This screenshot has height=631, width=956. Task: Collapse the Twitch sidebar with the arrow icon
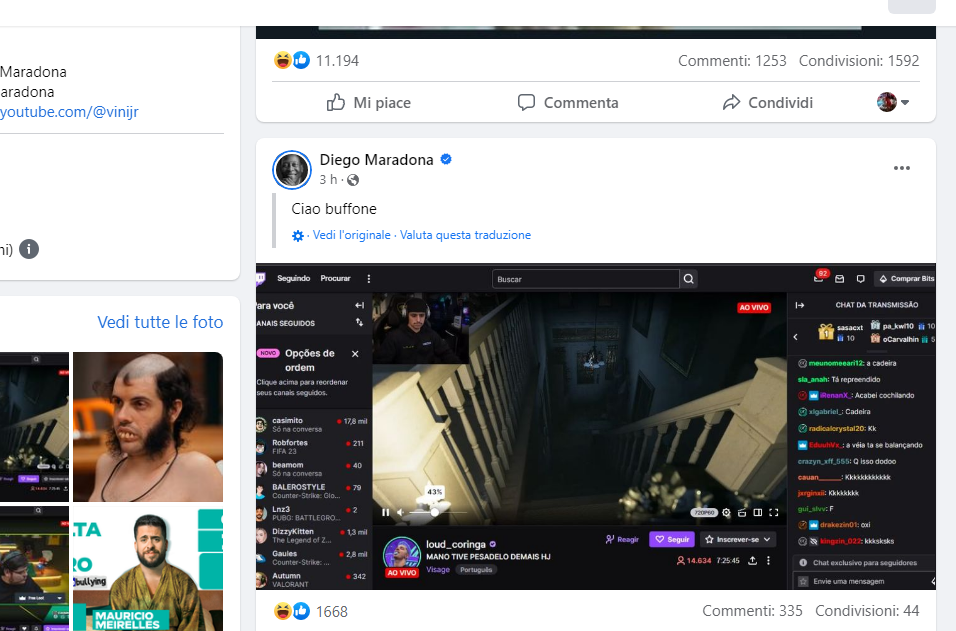tap(359, 305)
